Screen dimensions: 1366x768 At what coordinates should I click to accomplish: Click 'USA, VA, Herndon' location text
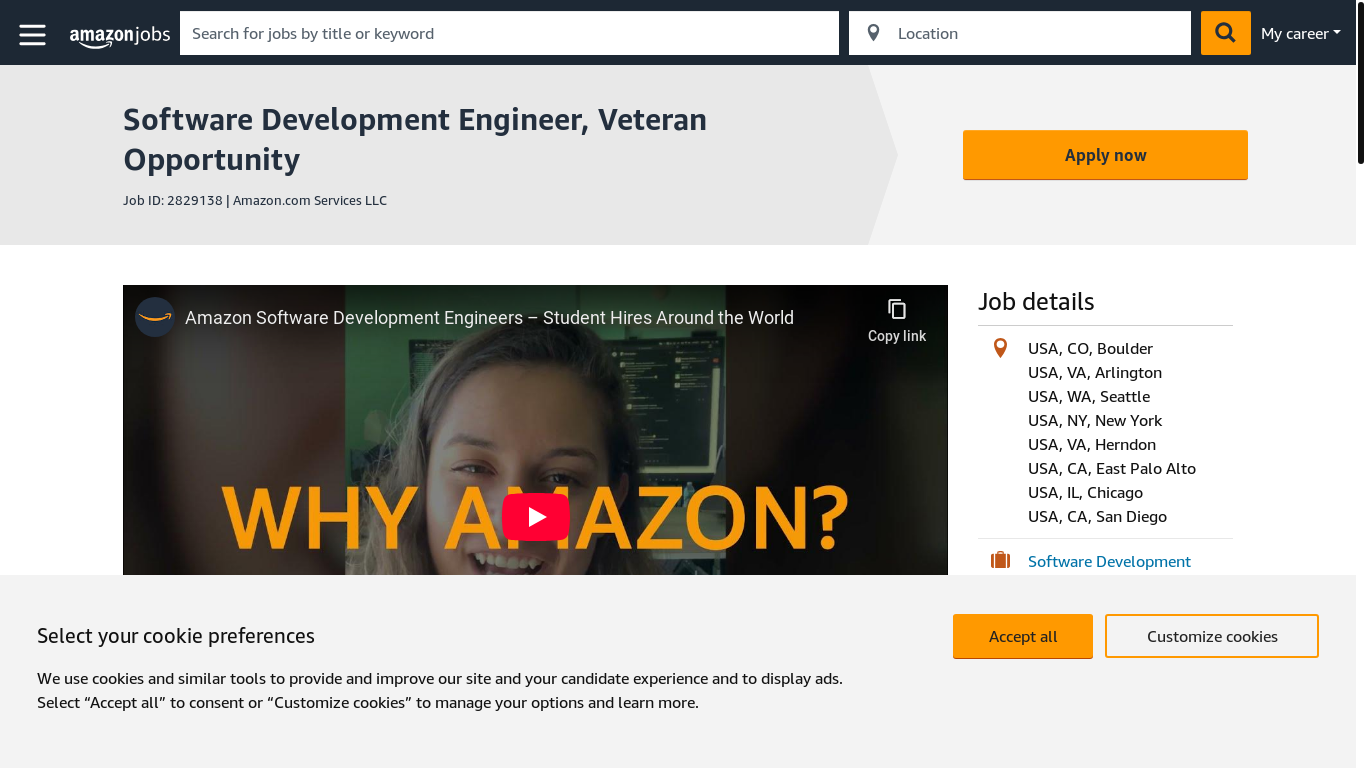pos(1092,444)
